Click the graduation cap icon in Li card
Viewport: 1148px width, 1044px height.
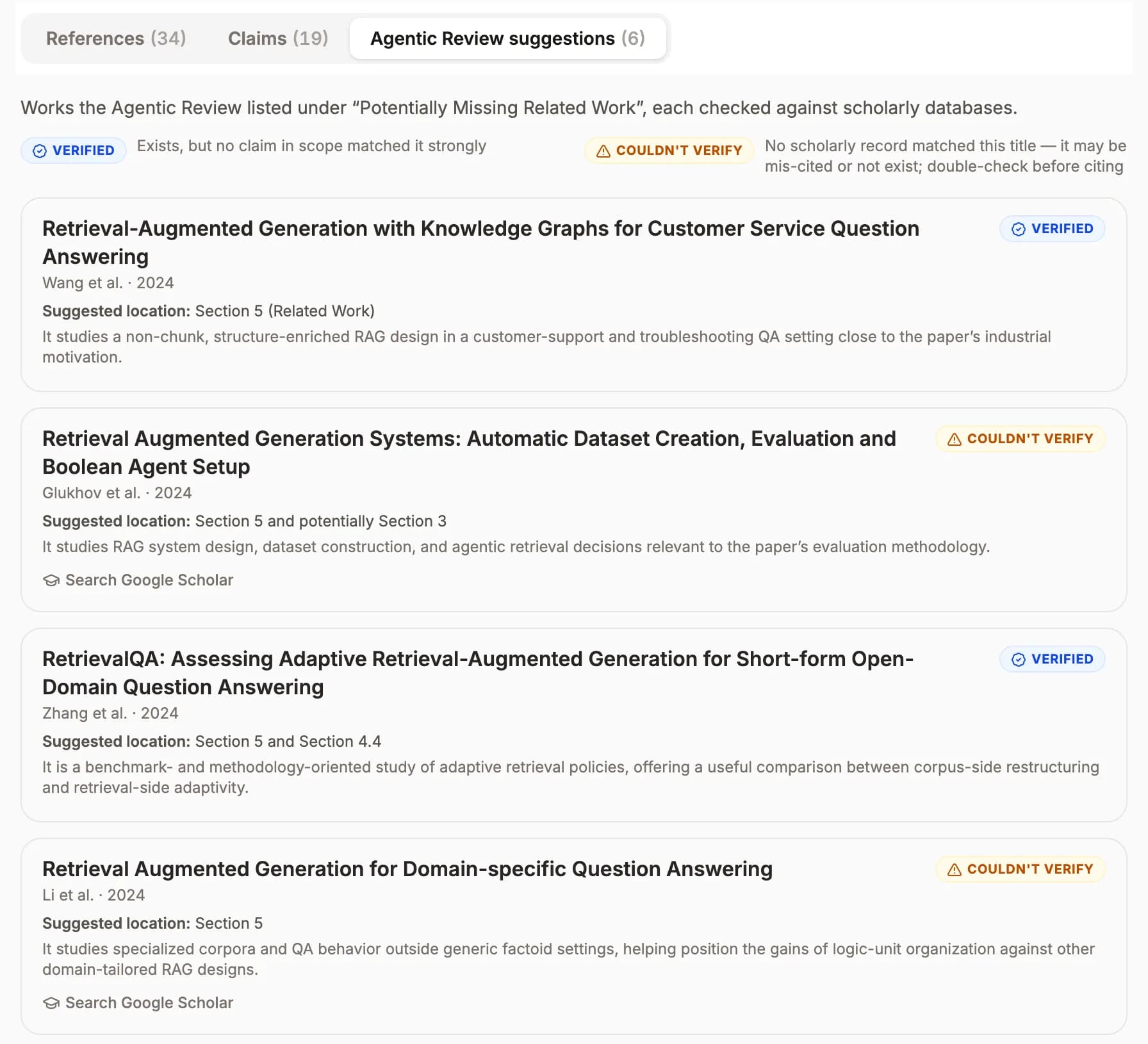(51, 1003)
